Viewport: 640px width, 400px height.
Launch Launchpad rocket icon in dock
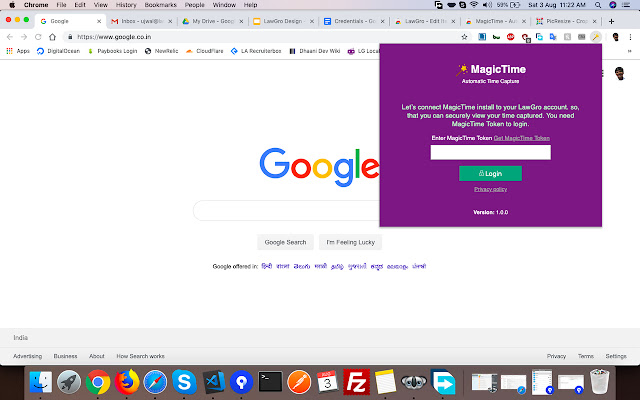pyautogui.click(x=69, y=382)
